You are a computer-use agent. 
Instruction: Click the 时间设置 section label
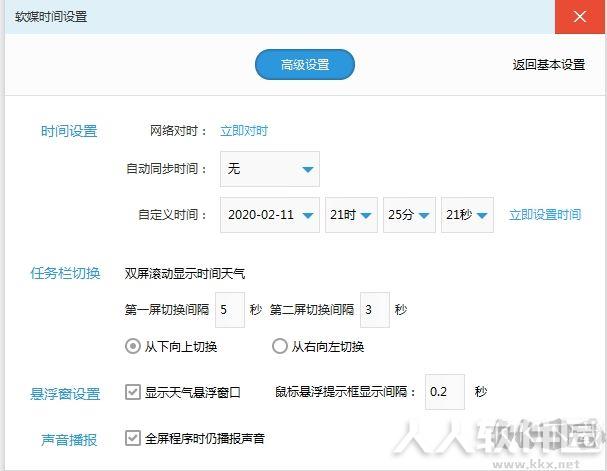[x=69, y=131]
